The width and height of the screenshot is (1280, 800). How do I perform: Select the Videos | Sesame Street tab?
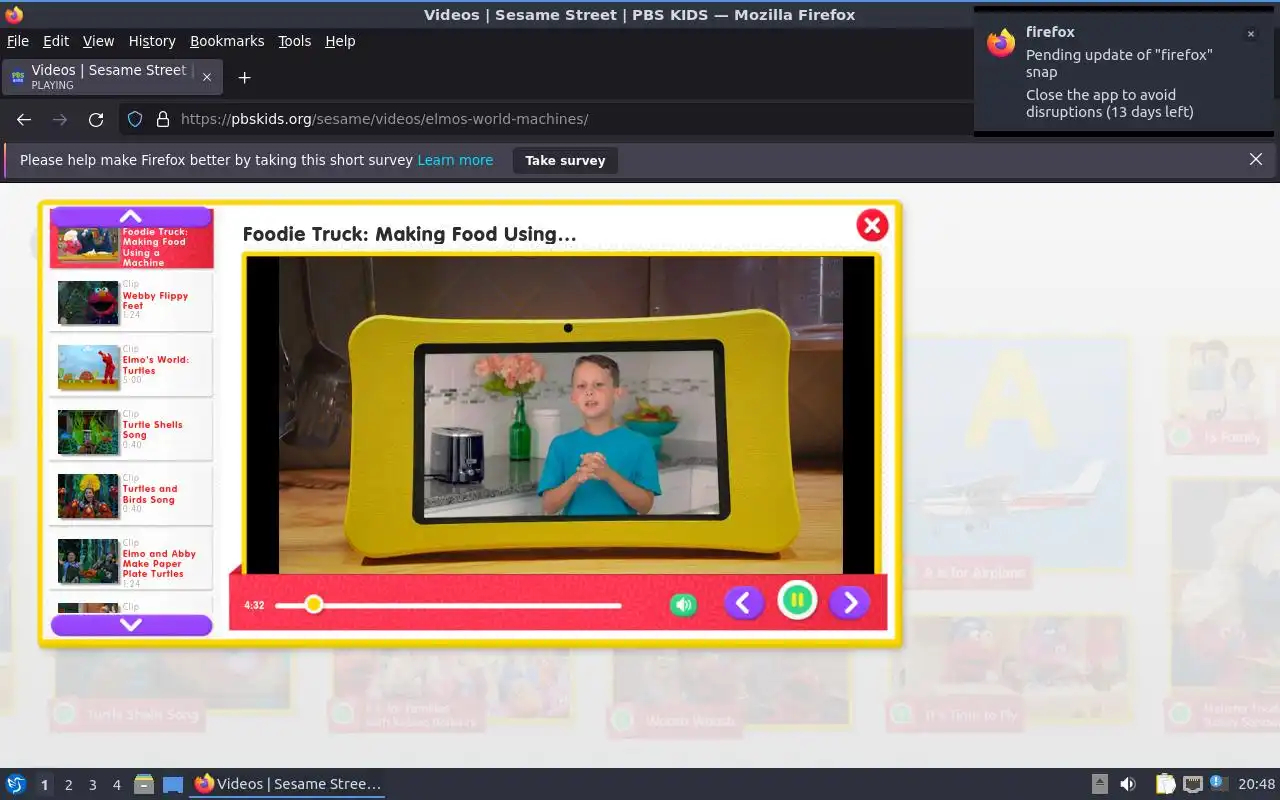pyautogui.click(x=112, y=77)
